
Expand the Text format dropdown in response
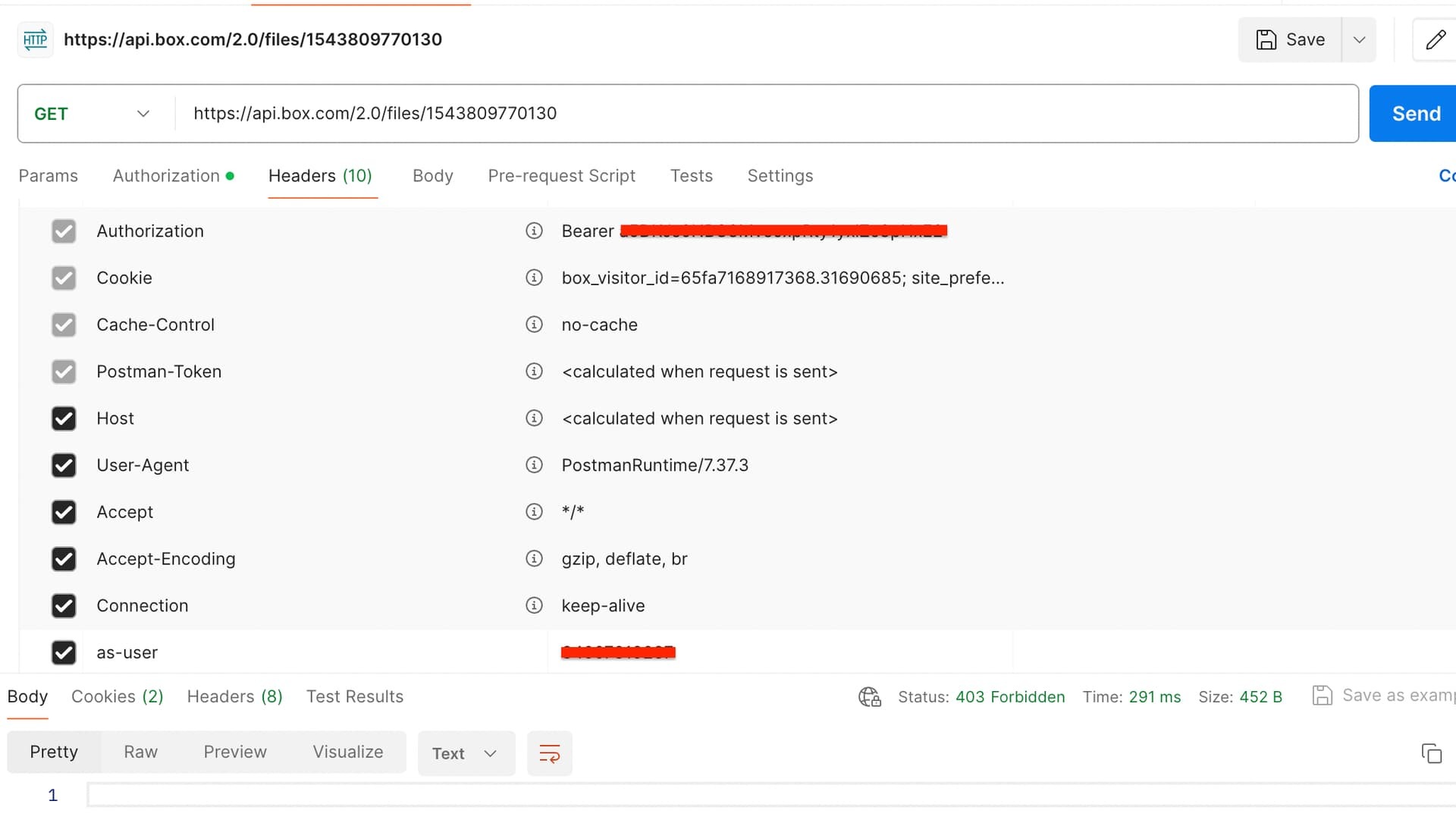click(x=490, y=753)
